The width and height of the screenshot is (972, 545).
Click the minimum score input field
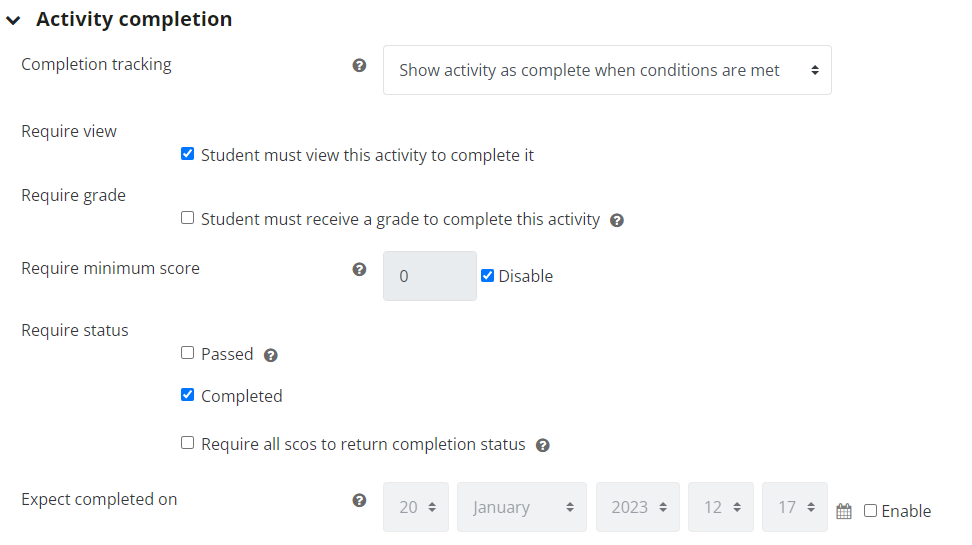click(x=430, y=276)
